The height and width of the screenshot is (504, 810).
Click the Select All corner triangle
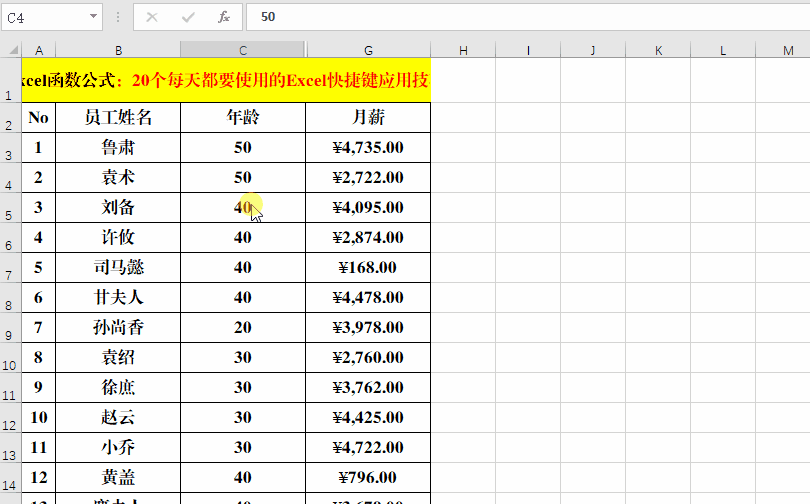(13, 50)
